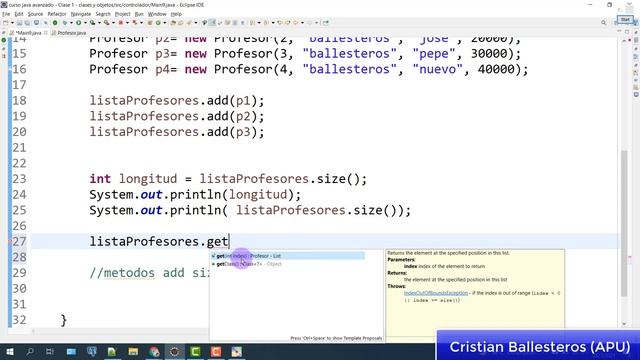
Task: Click the Forward navigation arrow in toolbar
Action: point(309,23)
